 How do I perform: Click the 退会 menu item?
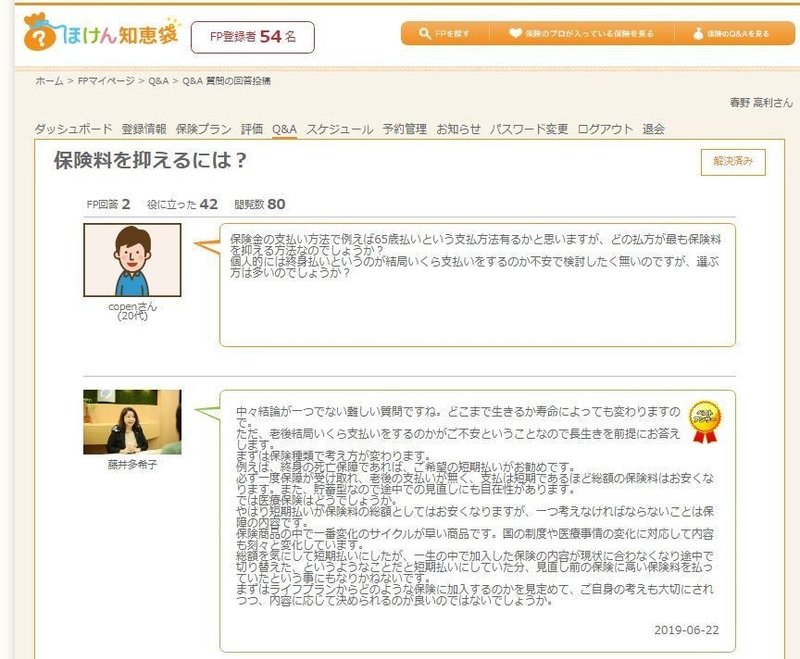tap(653, 129)
